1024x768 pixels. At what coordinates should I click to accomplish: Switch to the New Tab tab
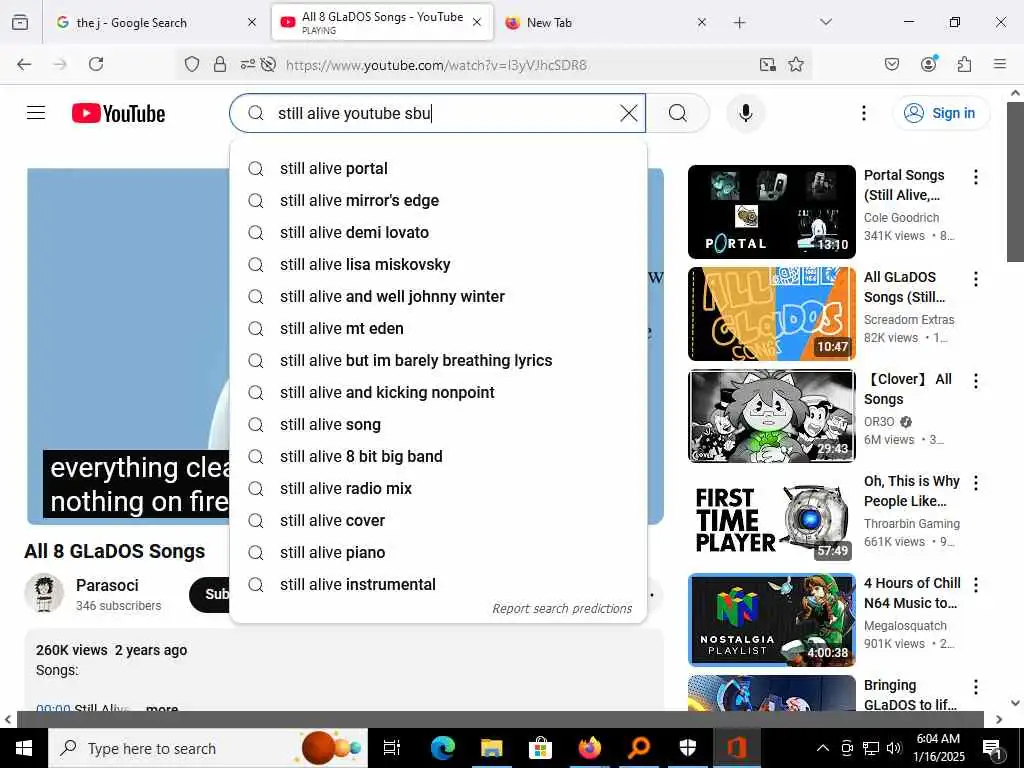click(x=605, y=23)
